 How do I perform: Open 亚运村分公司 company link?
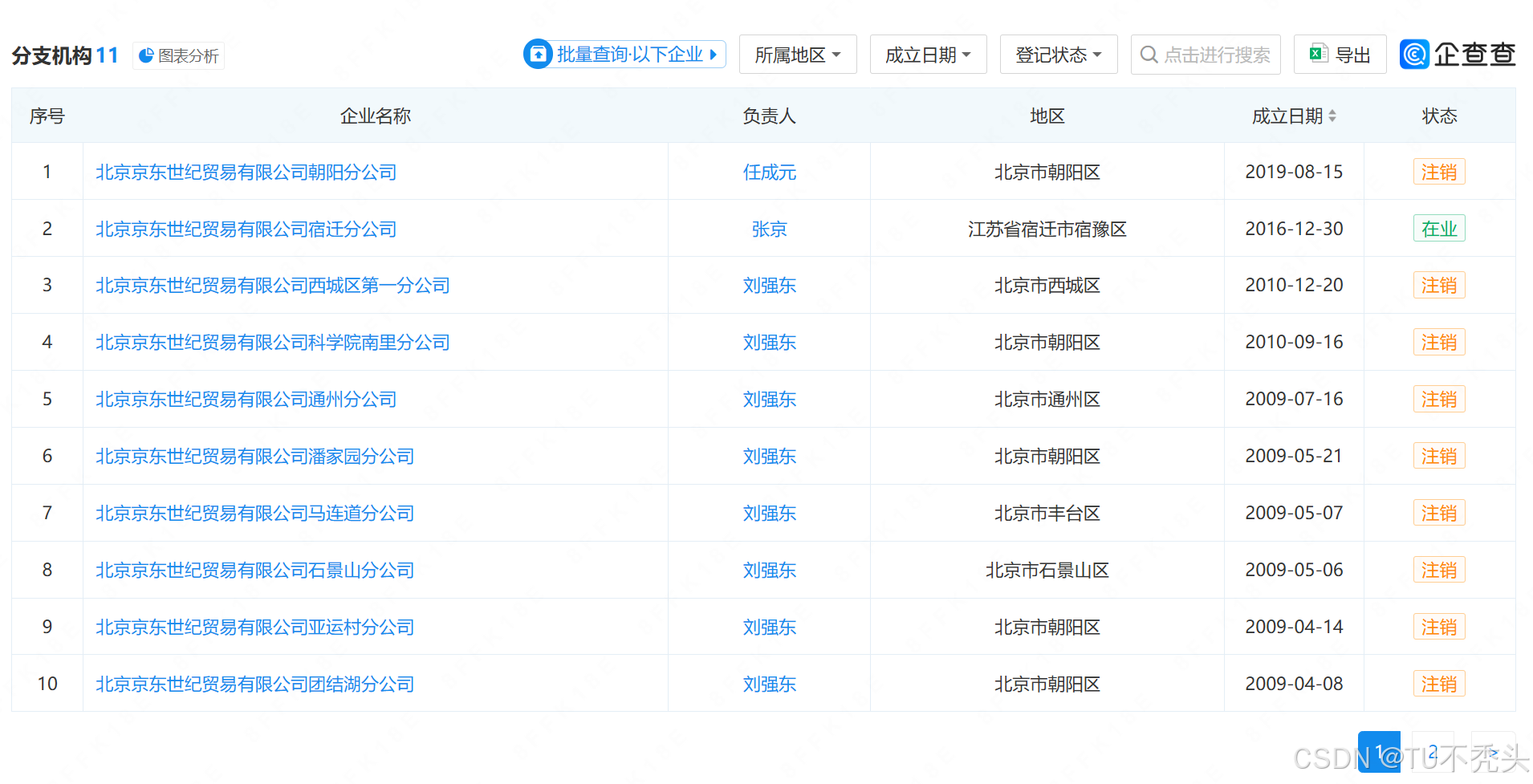(x=255, y=627)
